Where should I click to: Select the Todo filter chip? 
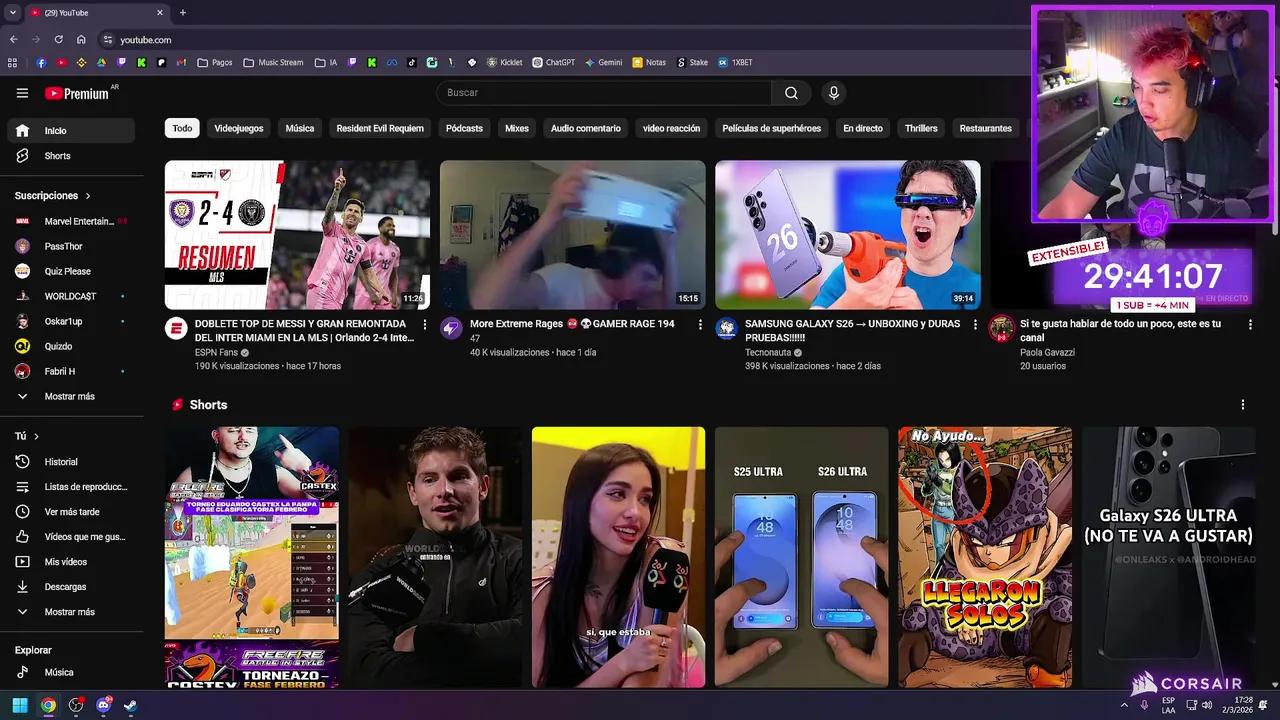coord(182,128)
